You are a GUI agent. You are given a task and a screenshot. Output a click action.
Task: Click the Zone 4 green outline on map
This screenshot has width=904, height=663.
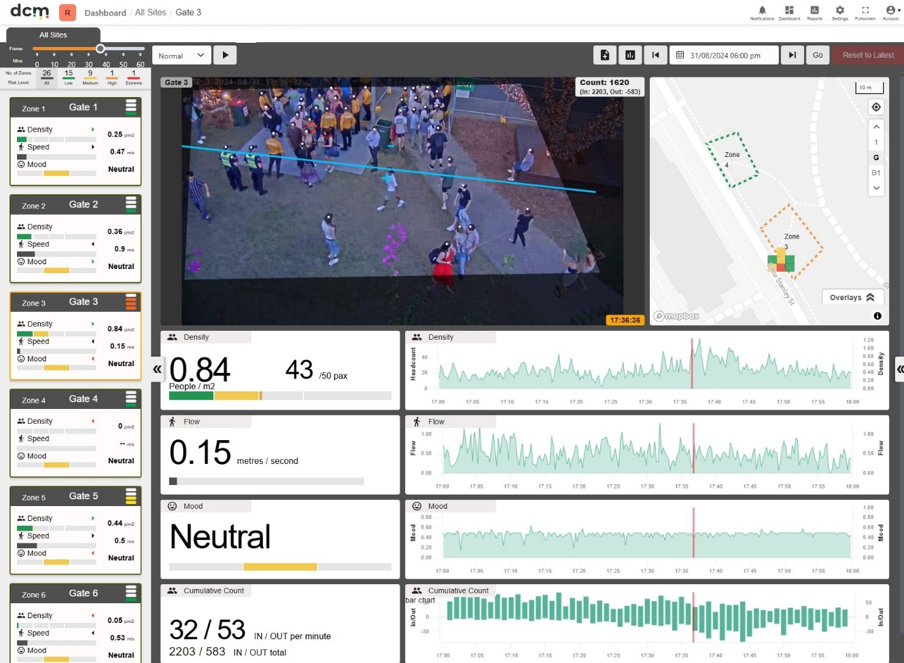pyautogui.click(x=732, y=160)
